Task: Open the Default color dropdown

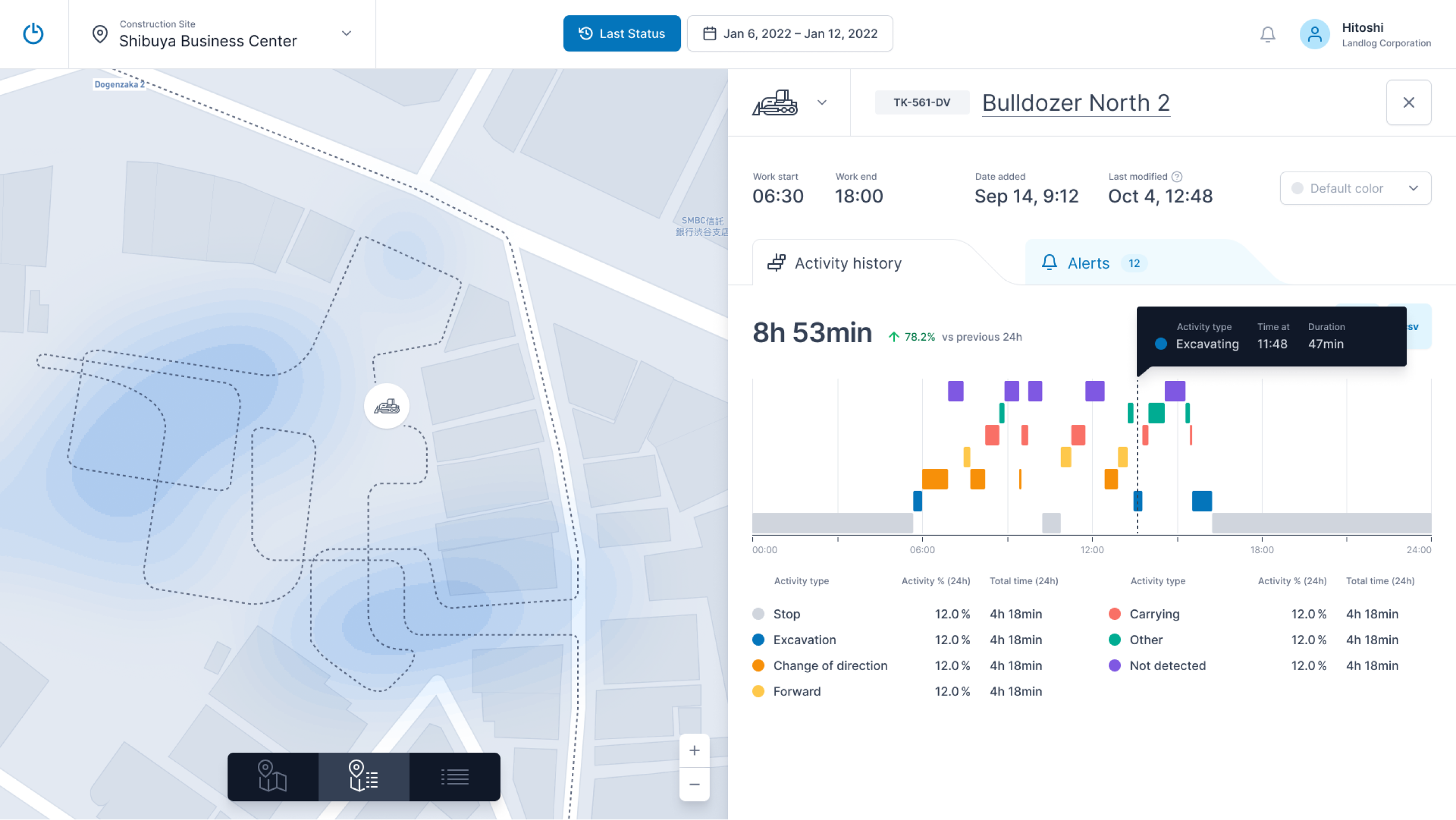Action: 1355,189
